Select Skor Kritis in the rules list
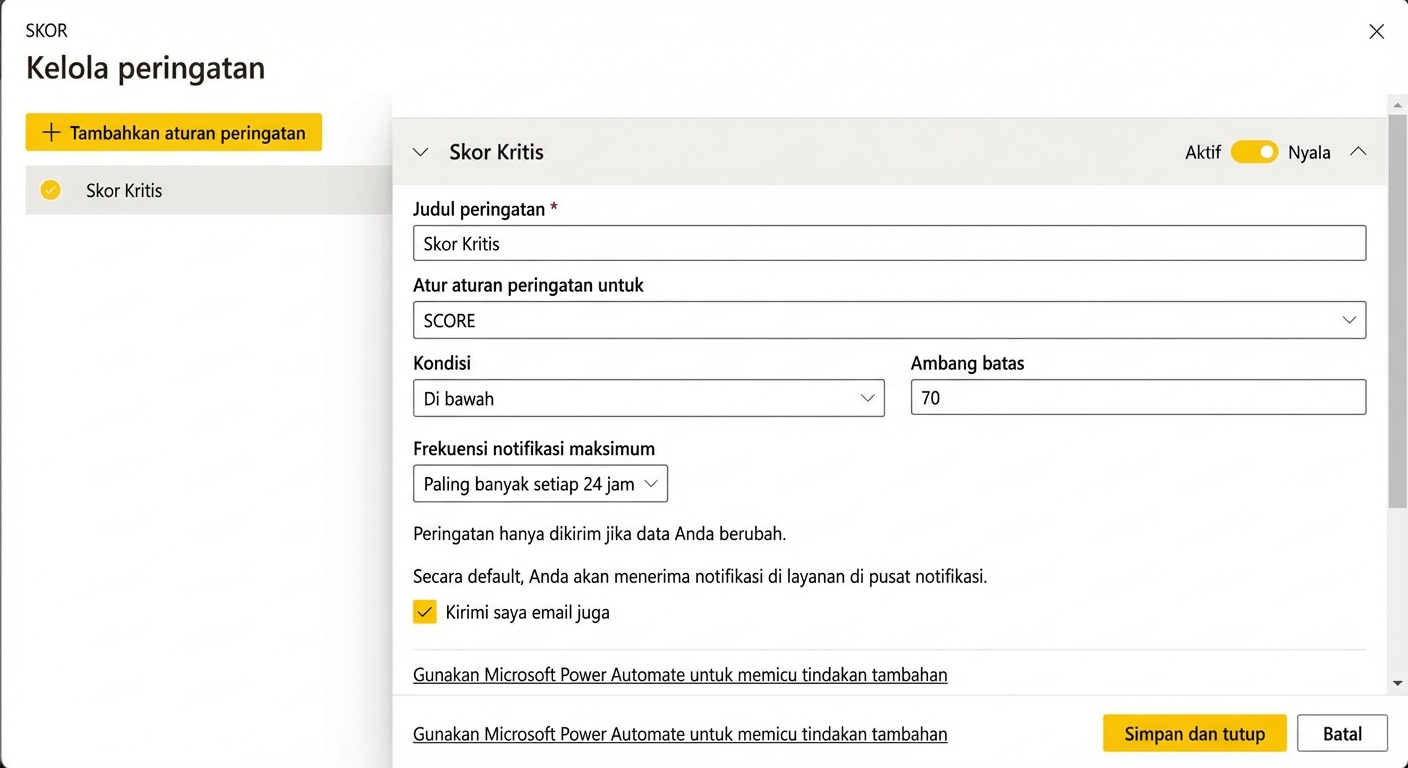Screen dimensions: 1408x768 tap(124, 190)
